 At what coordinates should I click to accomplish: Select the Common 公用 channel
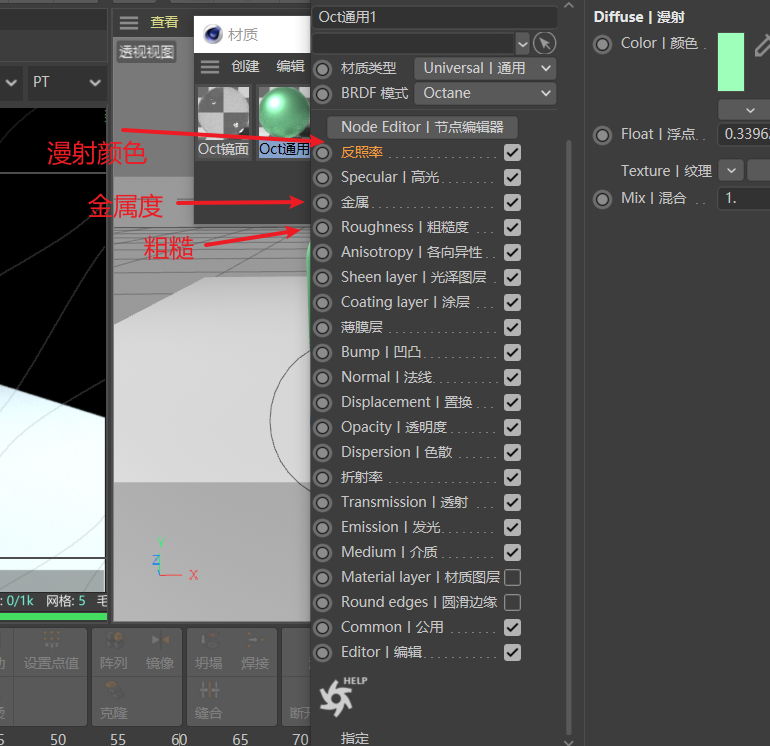click(x=392, y=628)
